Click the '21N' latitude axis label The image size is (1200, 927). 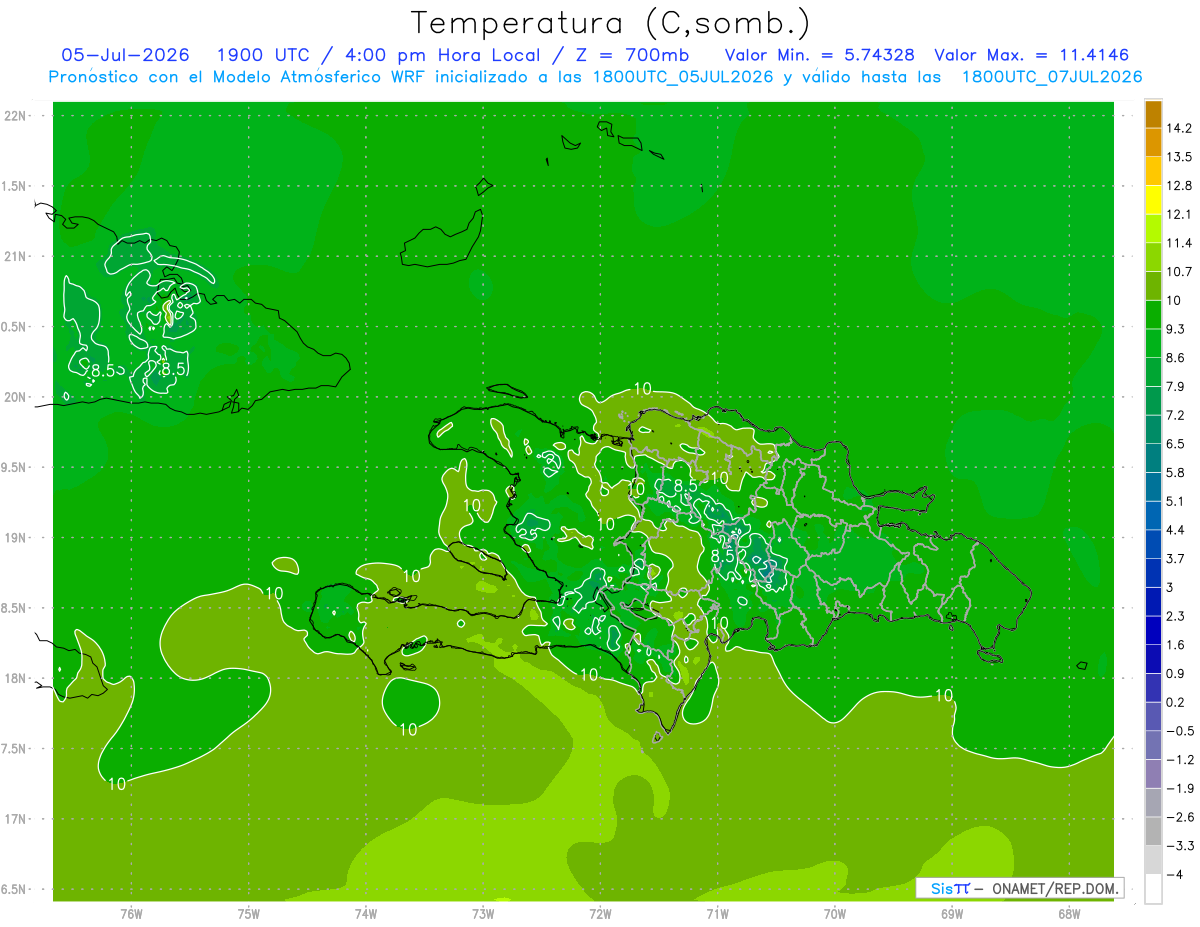pyautogui.click(x=15, y=256)
